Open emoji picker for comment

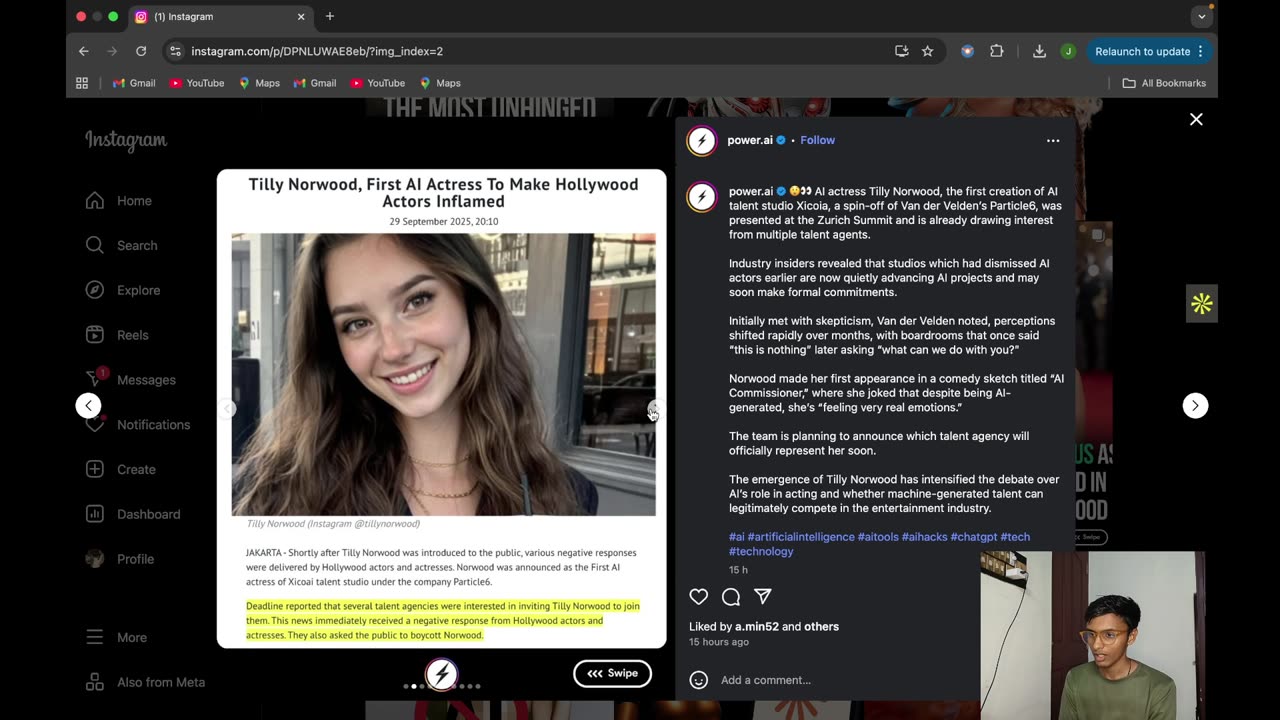699,680
